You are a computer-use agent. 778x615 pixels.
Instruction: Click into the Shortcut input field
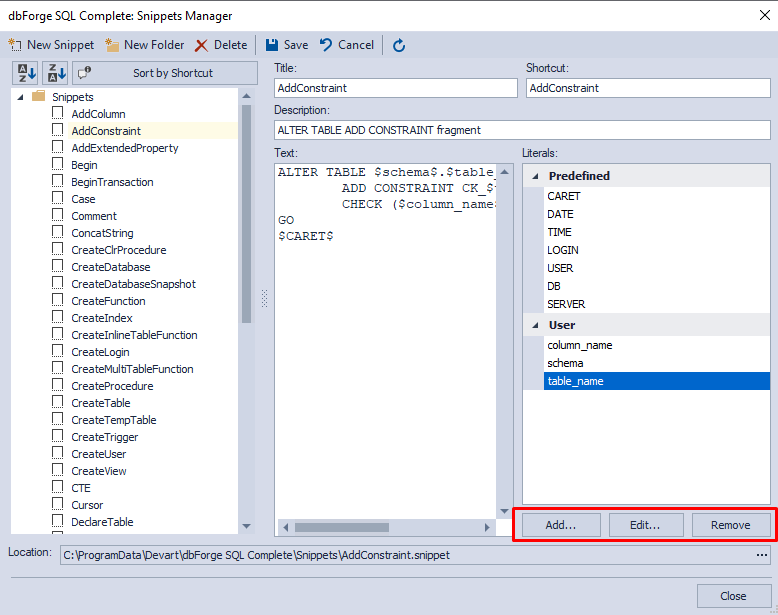(x=648, y=88)
